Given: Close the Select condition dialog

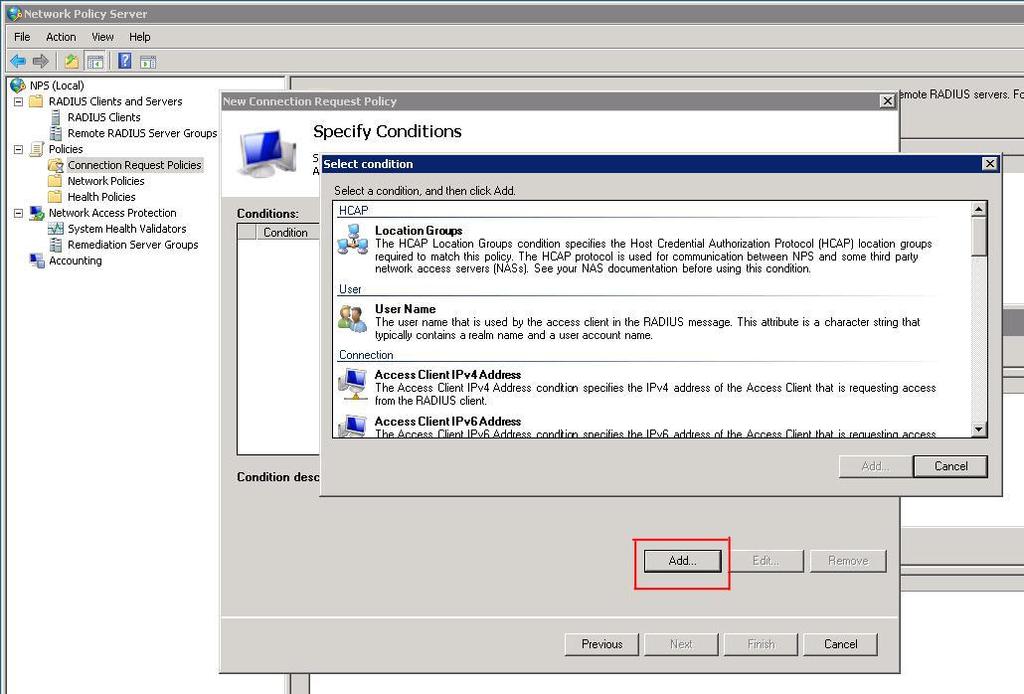Looking at the screenshot, I should point(990,163).
